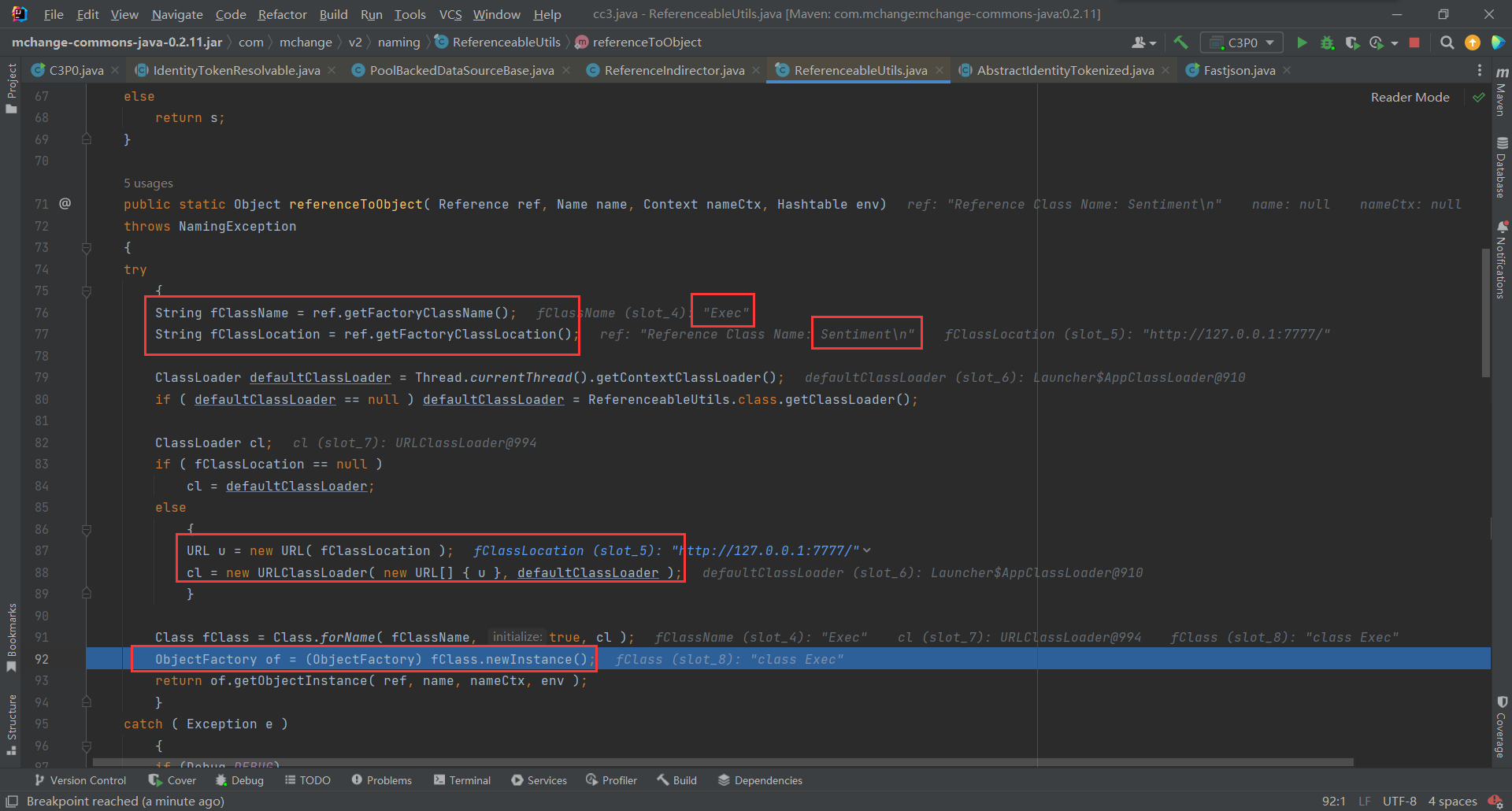Open the Maven tool window
The image size is (1512, 811).
click(1501, 91)
